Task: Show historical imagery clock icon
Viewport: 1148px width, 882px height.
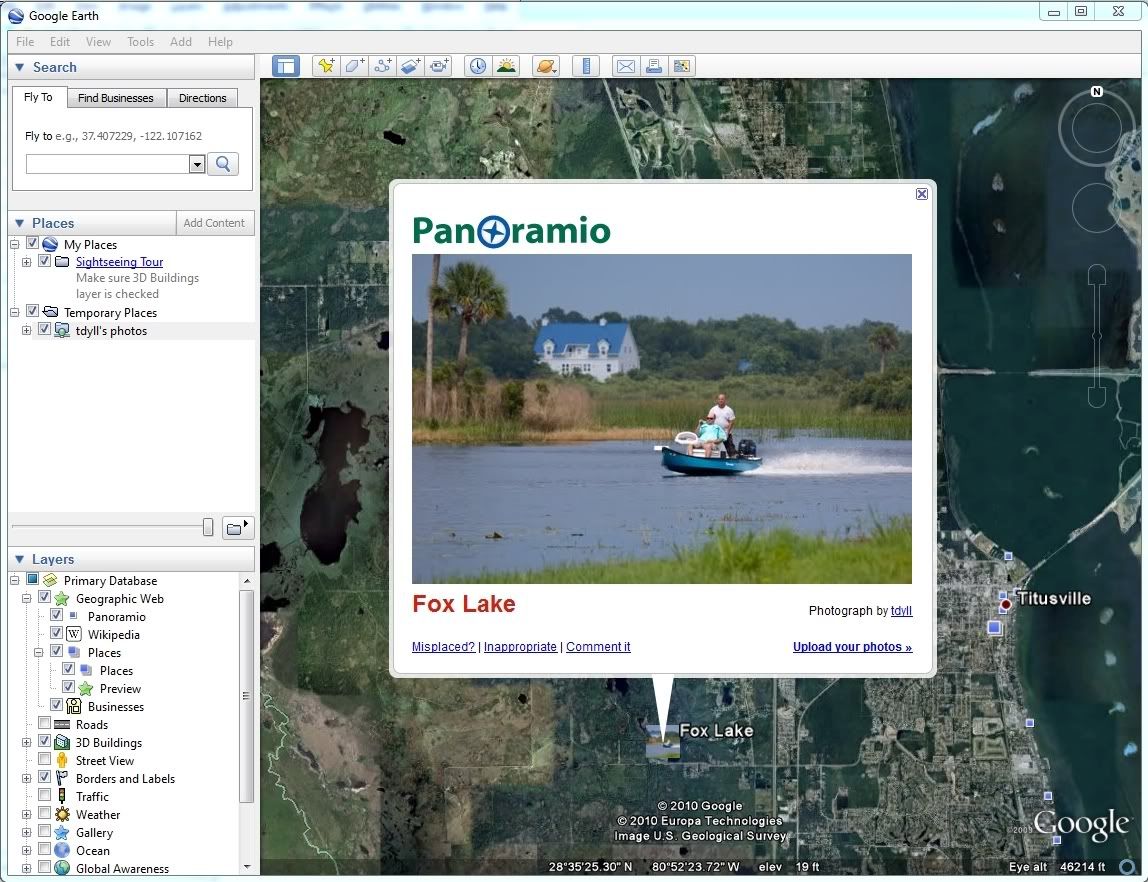Action: coord(477,67)
